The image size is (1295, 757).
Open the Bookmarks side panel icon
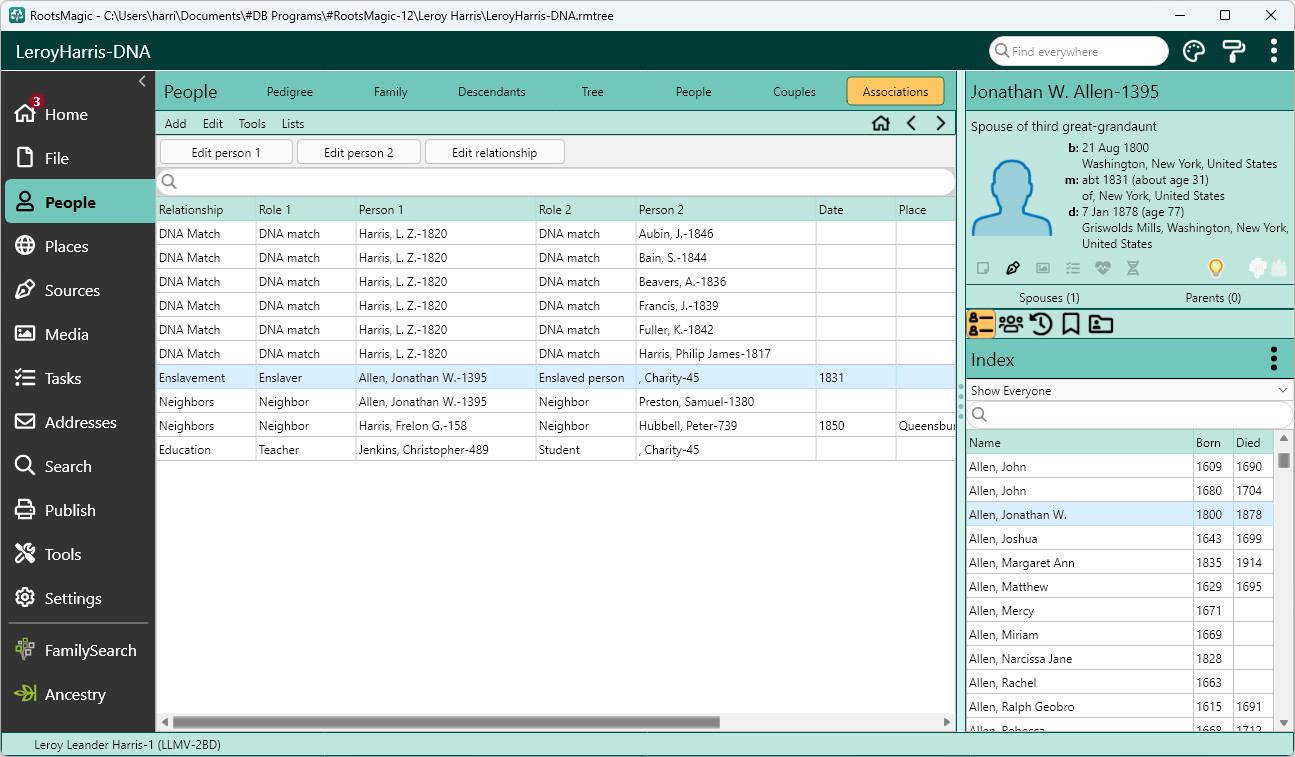click(x=1070, y=324)
